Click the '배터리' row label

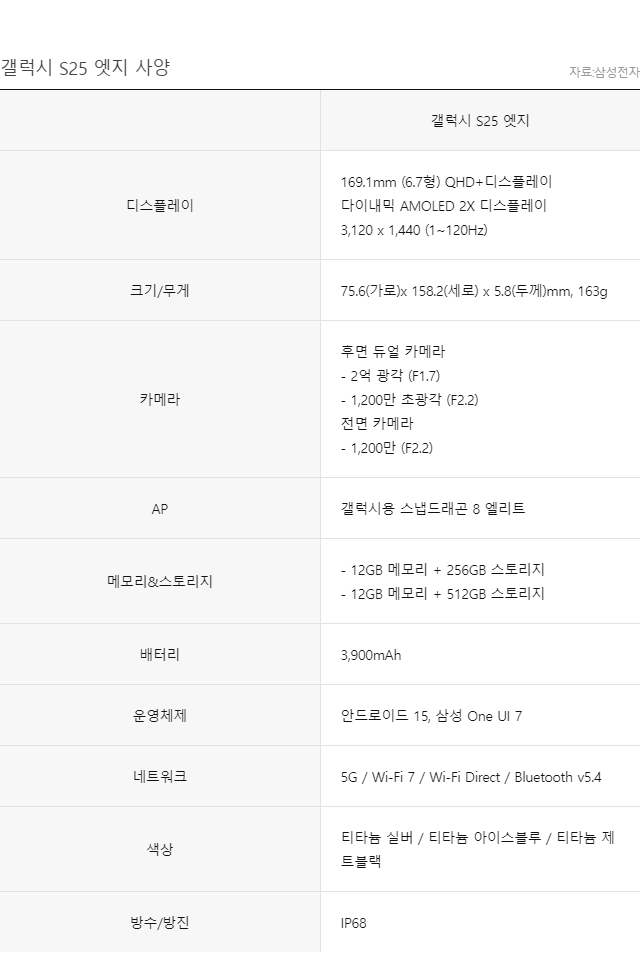[160, 655]
